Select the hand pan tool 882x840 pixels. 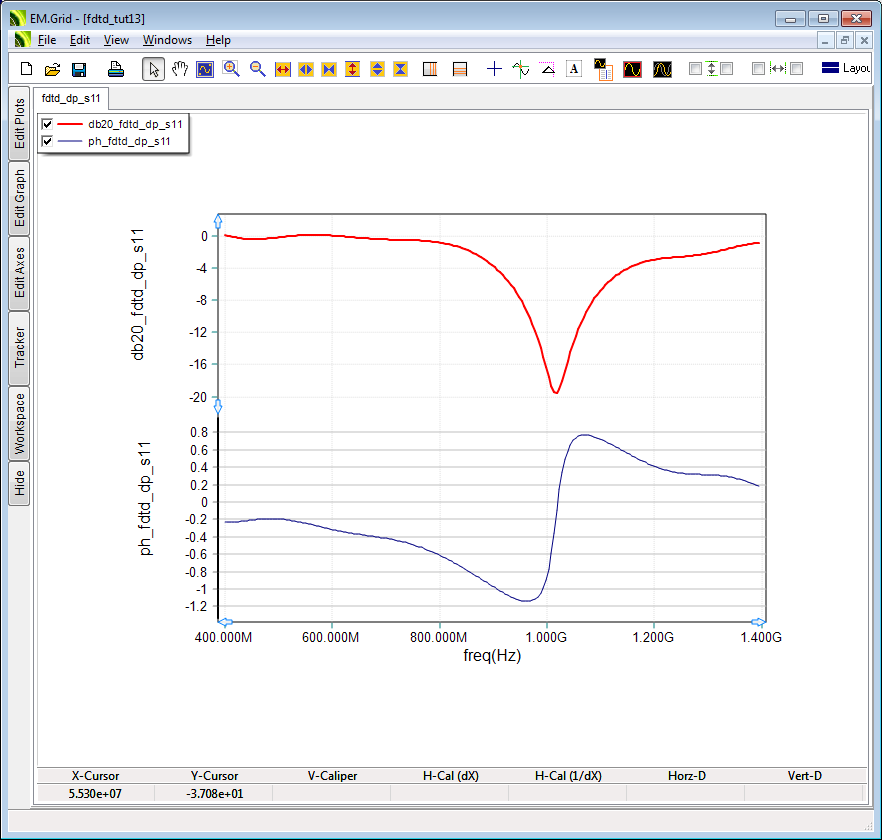[180, 69]
